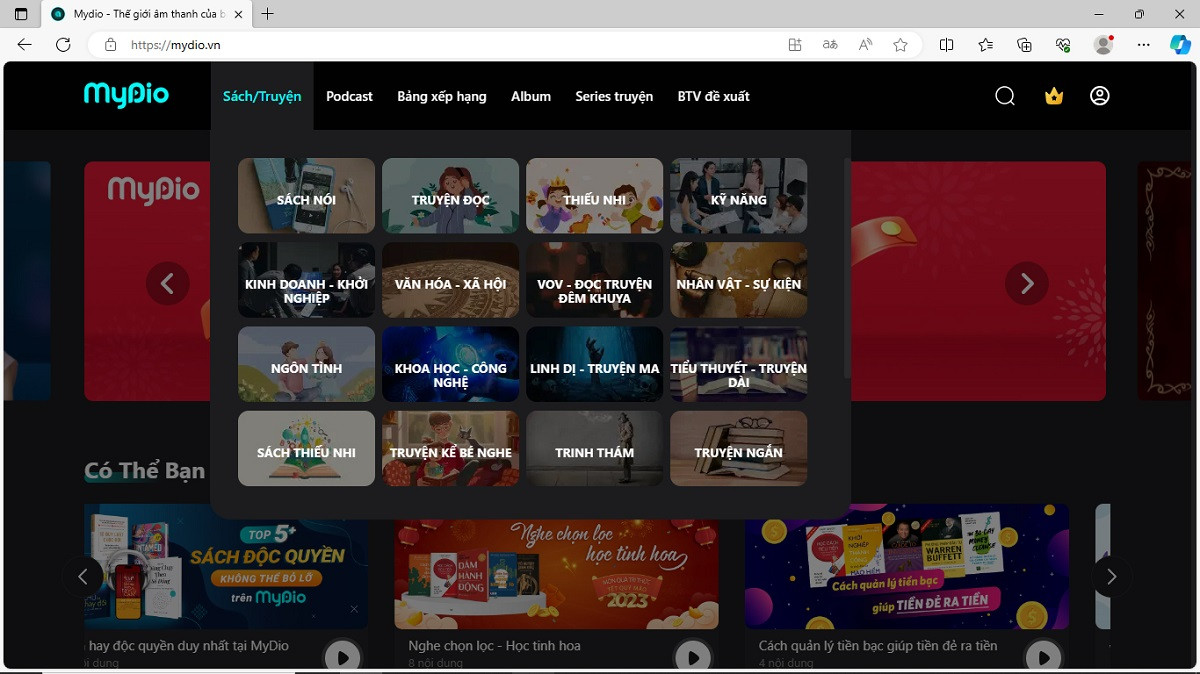Open the Podcast menu item
The width and height of the screenshot is (1200, 674).
349,96
